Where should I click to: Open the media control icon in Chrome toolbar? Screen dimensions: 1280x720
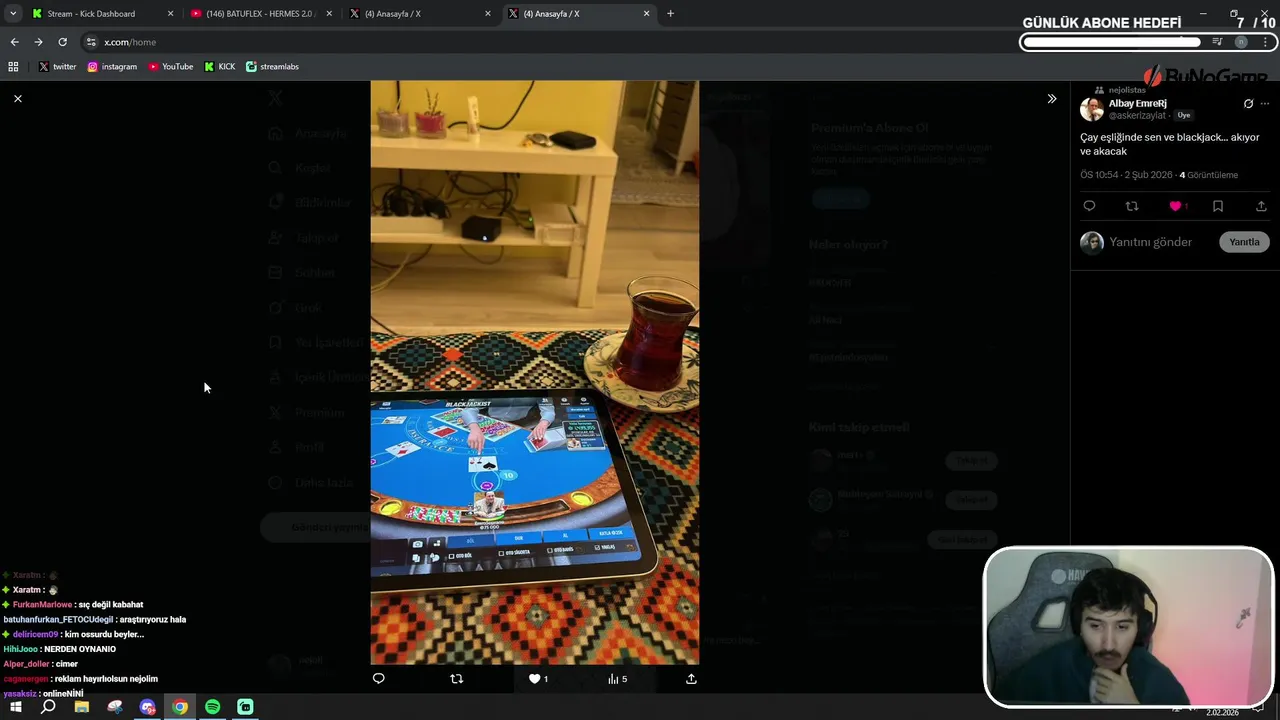tap(1217, 42)
